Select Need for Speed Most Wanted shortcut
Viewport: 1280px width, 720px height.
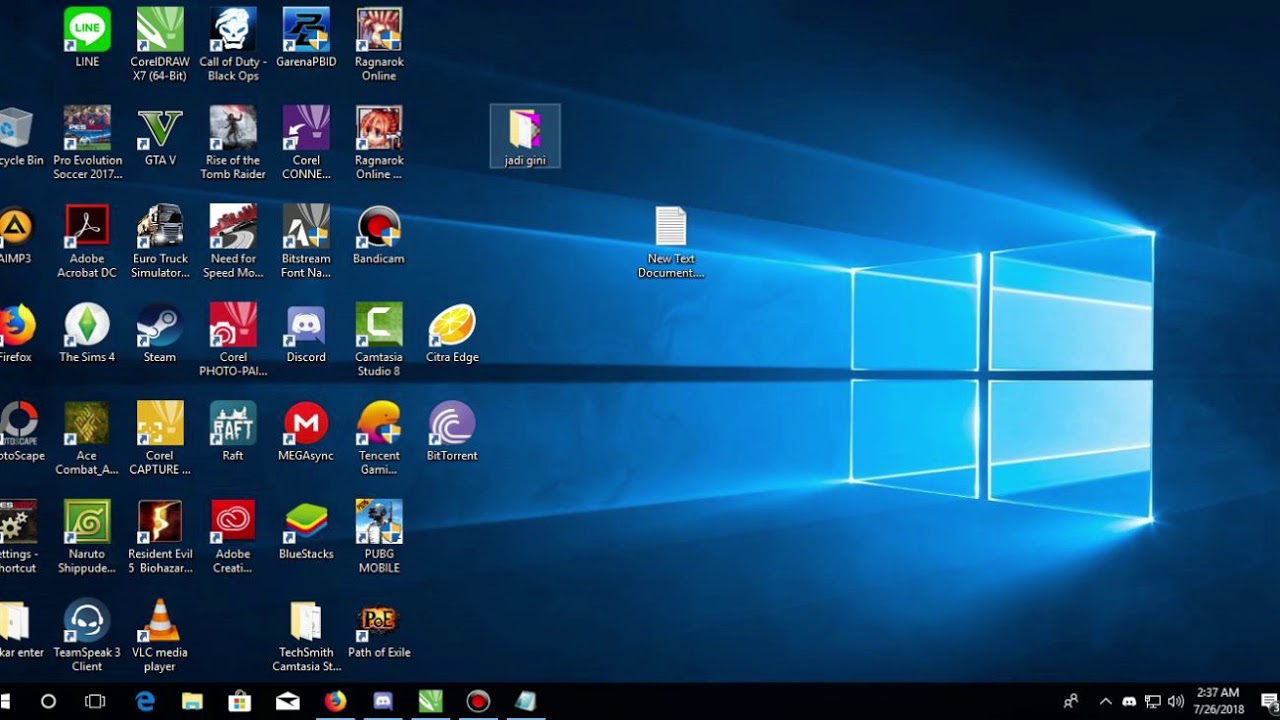click(x=233, y=241)
